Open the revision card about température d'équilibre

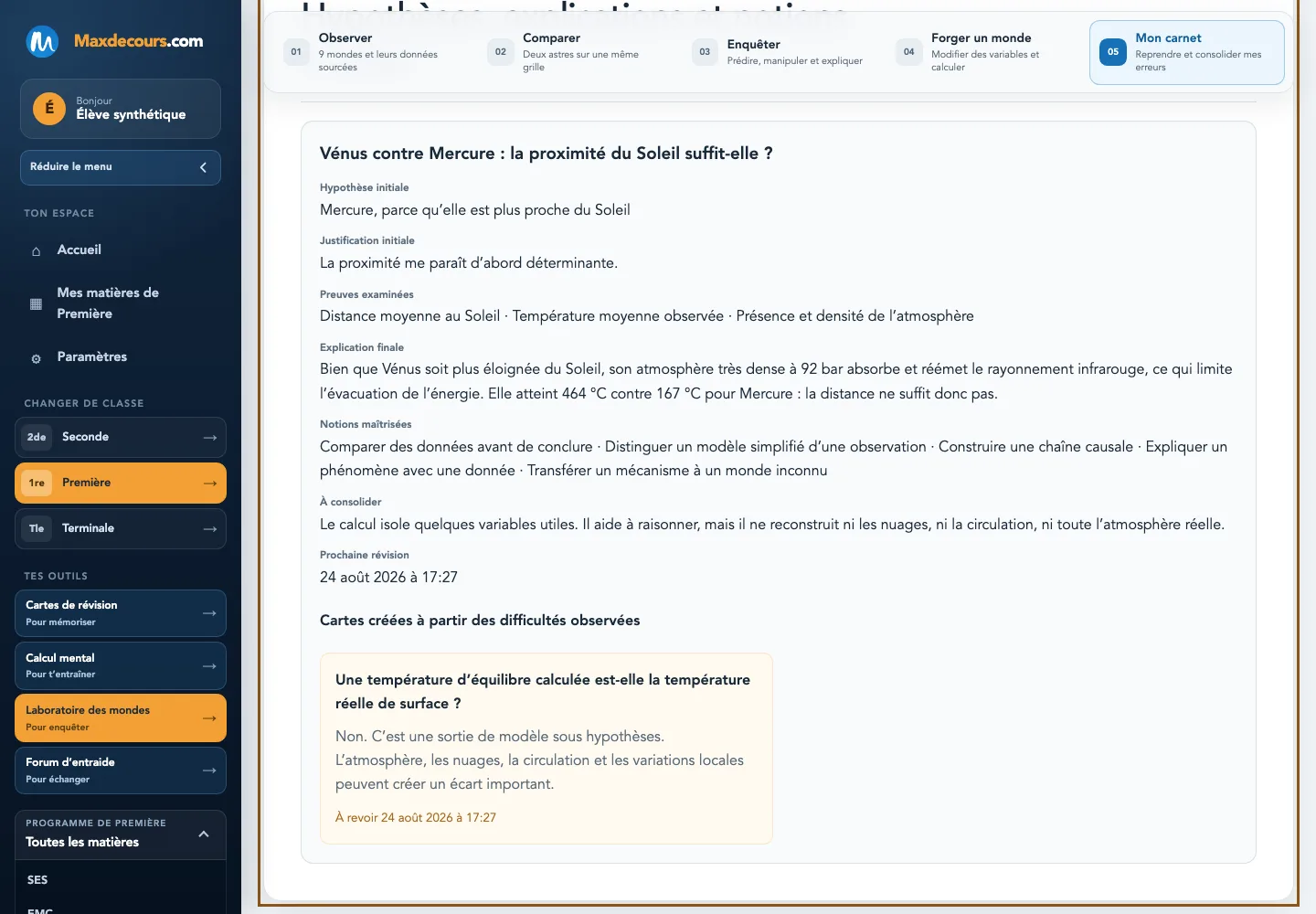[547, 749]
